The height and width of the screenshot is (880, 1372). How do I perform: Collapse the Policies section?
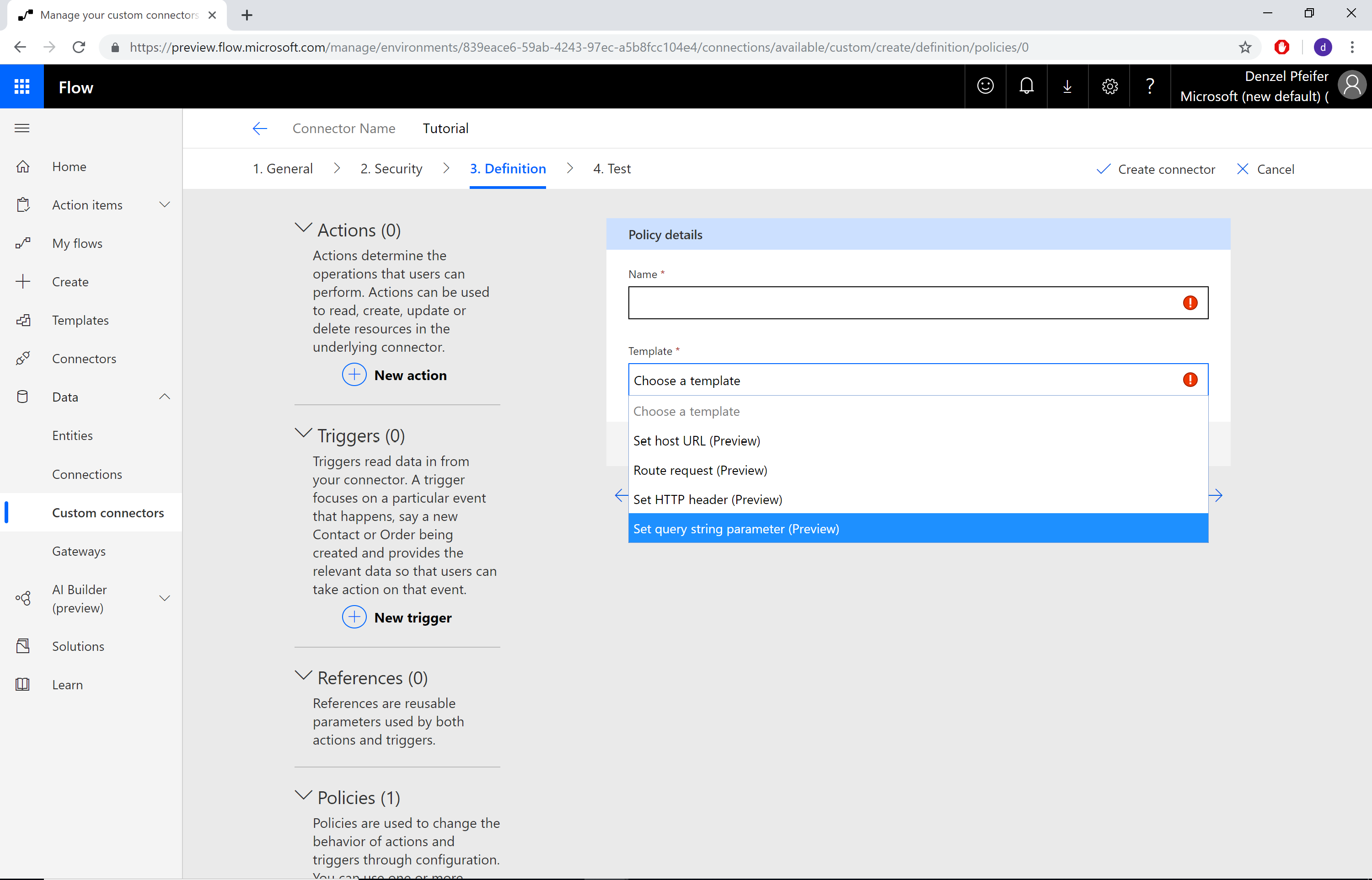pyautogui.click(x=303, y=797)
